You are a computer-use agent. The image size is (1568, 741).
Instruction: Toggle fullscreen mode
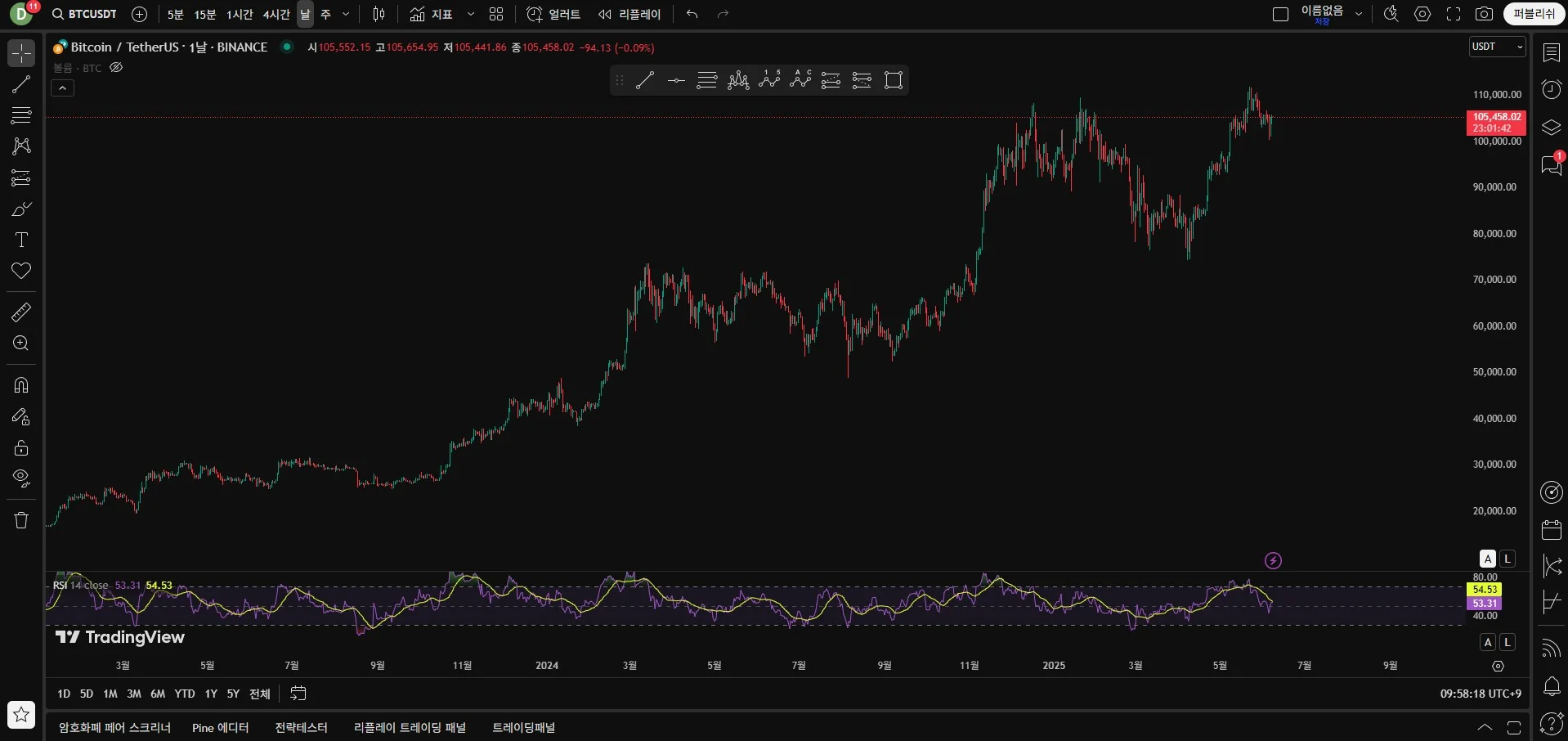point(1454,14)
